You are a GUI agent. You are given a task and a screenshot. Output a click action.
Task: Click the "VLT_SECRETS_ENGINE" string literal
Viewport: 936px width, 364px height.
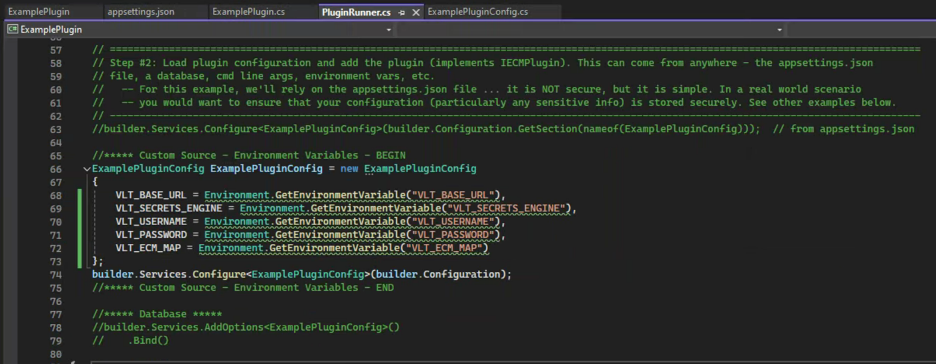tap(507, 208)
